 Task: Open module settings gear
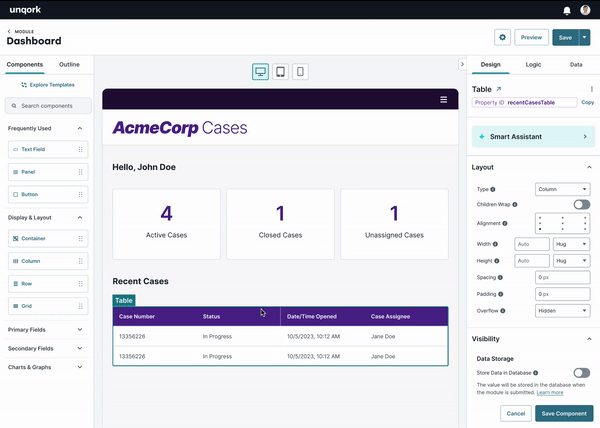click(x=502, y=37)
